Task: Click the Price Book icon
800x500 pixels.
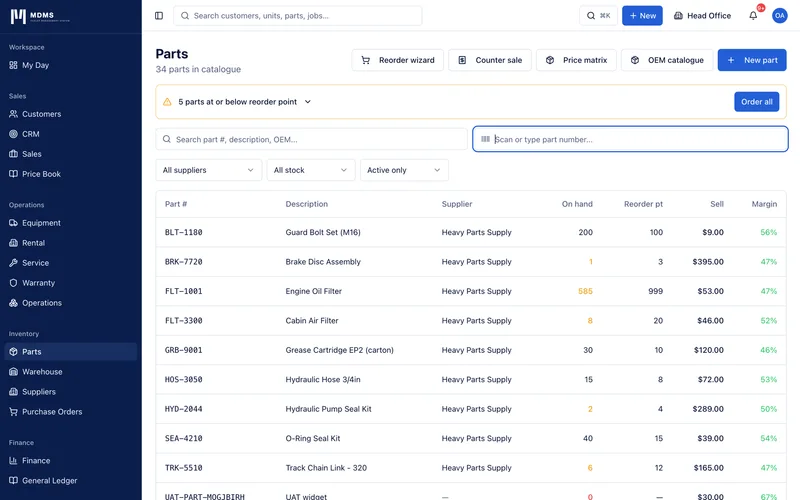Action: click(13, 174)
